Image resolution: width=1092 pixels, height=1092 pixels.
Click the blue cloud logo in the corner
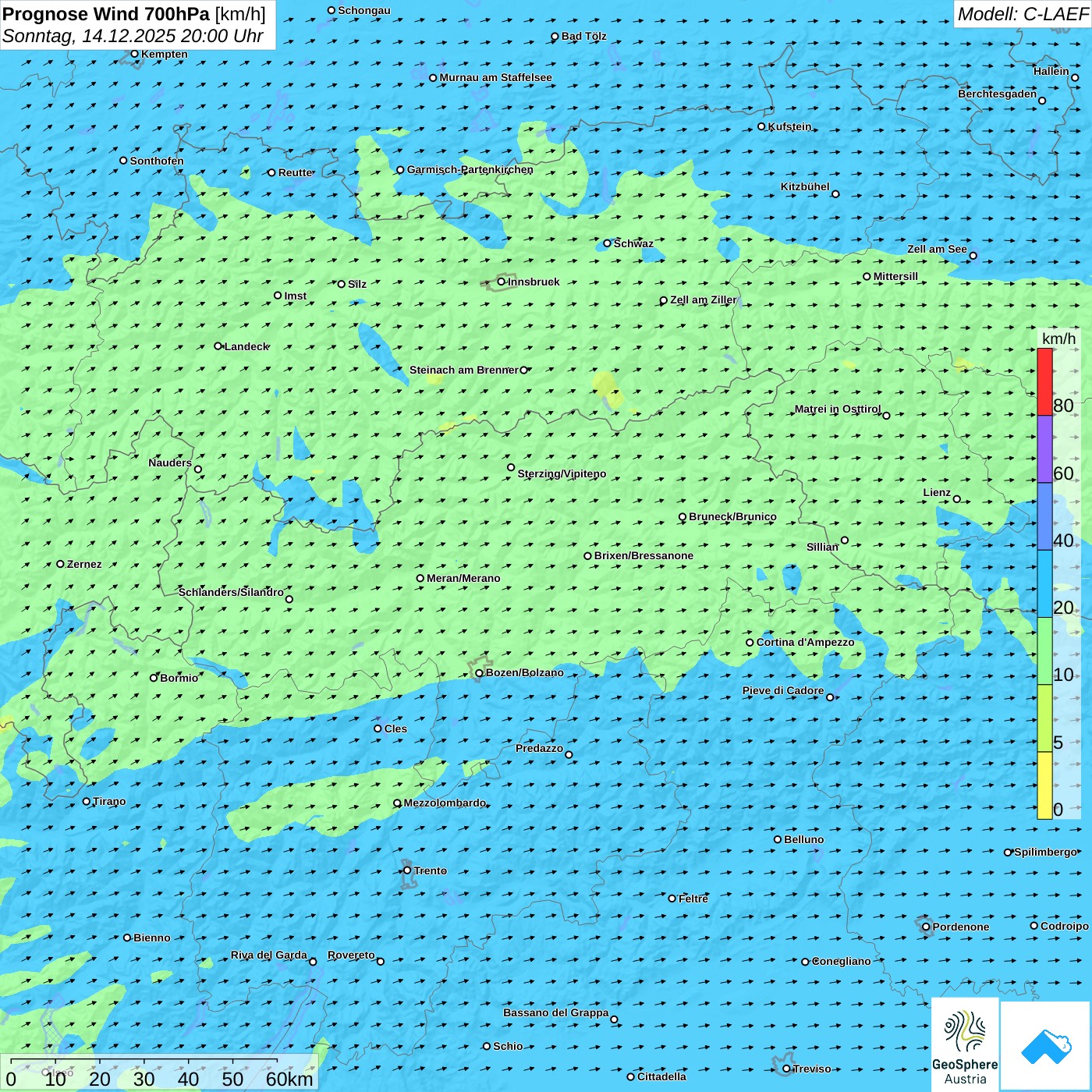point(1045,1045)
